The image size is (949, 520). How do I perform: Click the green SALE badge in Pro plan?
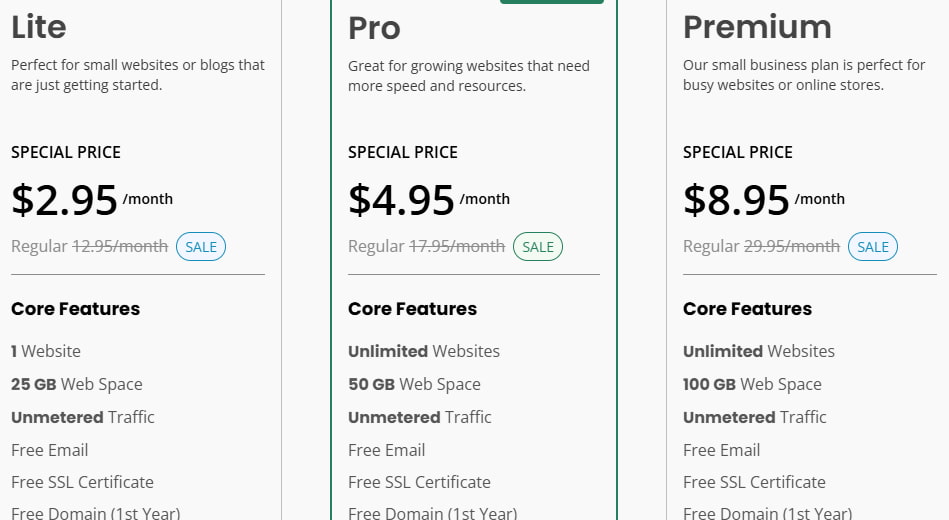coord(538,247)
